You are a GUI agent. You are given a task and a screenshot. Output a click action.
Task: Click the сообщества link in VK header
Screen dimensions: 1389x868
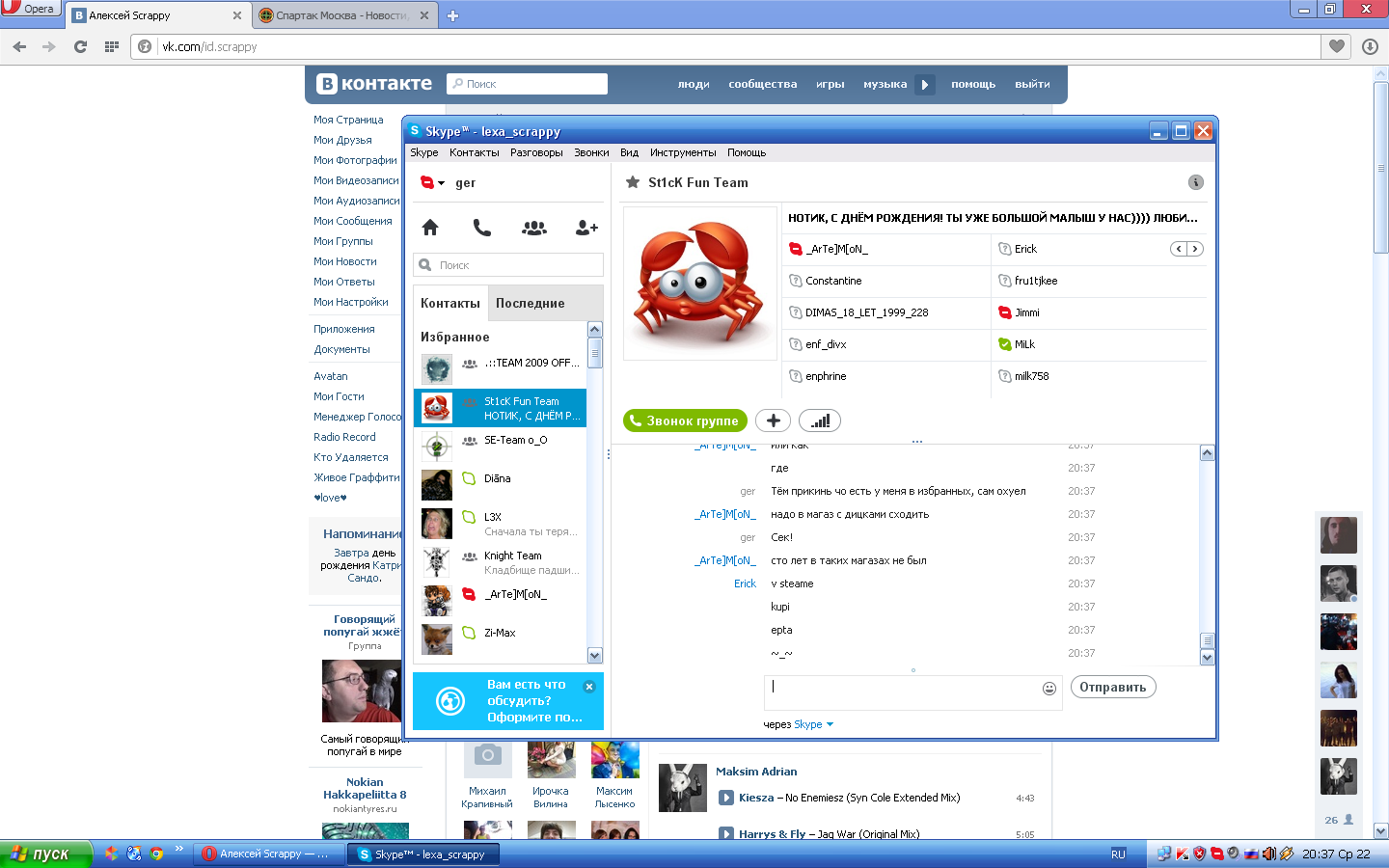click(763, 84)
